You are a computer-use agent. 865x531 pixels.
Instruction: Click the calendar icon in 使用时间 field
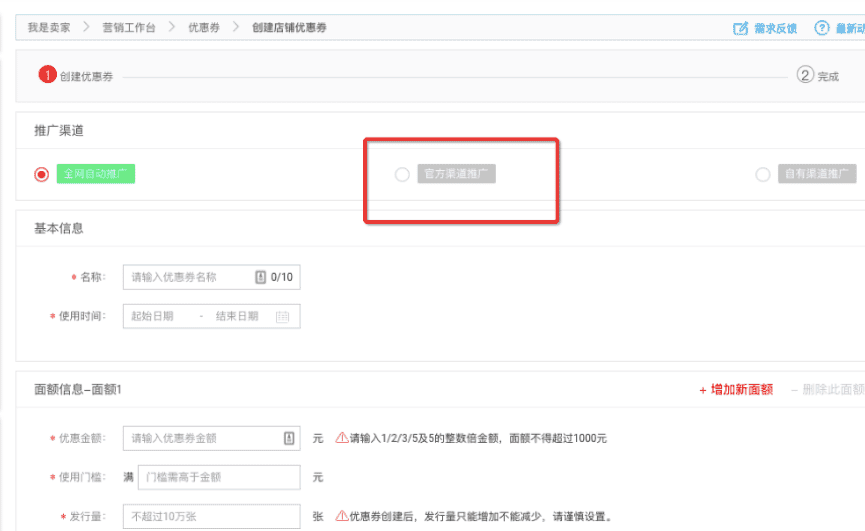[x=282, y=316]
